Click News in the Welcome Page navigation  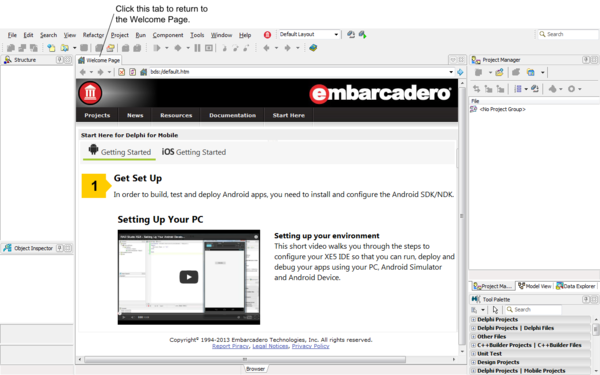(135, 115)
